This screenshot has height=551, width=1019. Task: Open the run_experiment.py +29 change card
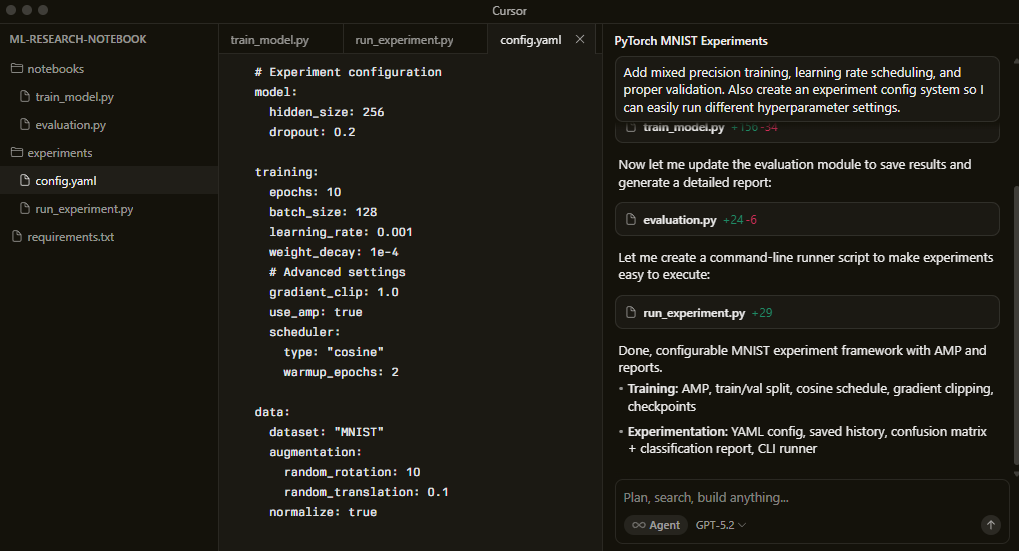[806, 312]
